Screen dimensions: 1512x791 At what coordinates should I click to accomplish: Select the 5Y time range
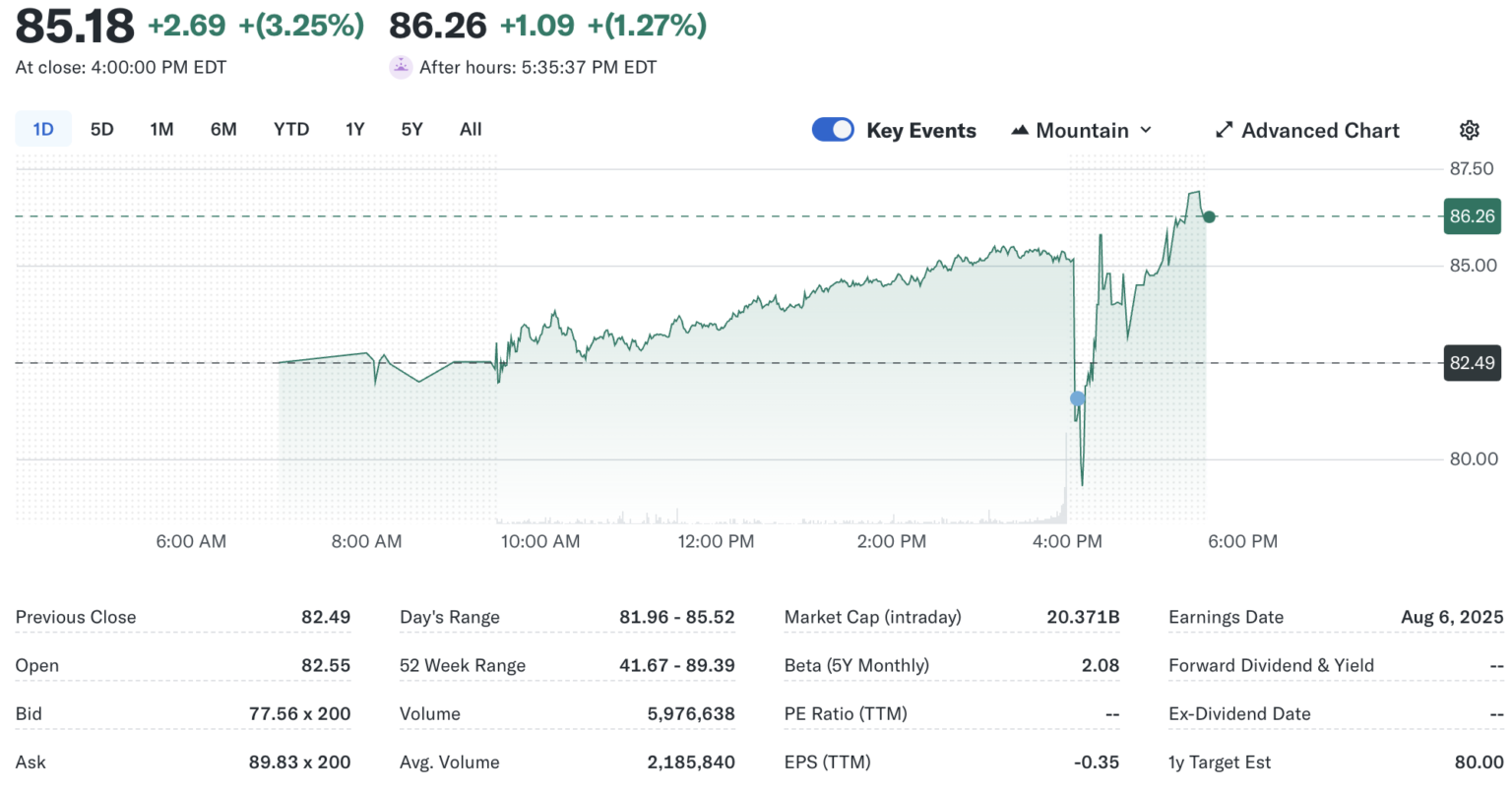(x=411, y=129)
